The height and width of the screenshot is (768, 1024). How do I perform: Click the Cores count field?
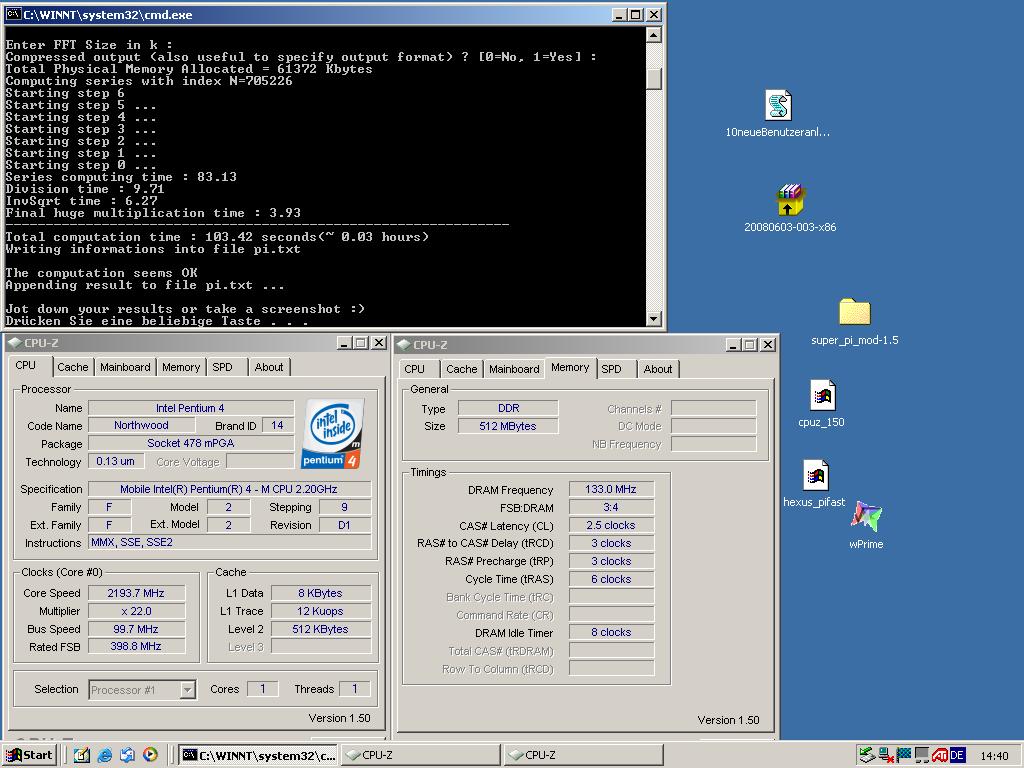point(263,689)
